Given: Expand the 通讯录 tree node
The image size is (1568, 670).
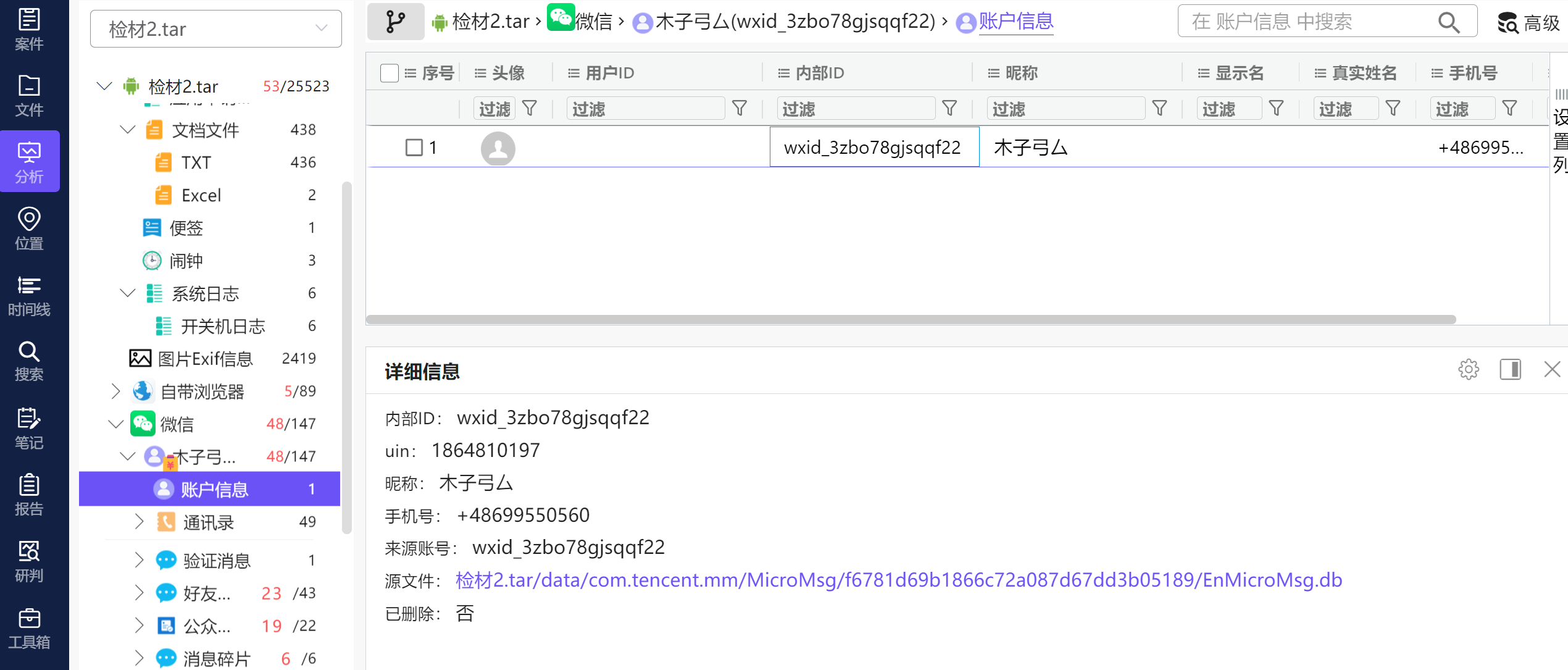Looking at the screenshot, I should tap(139, 522).
